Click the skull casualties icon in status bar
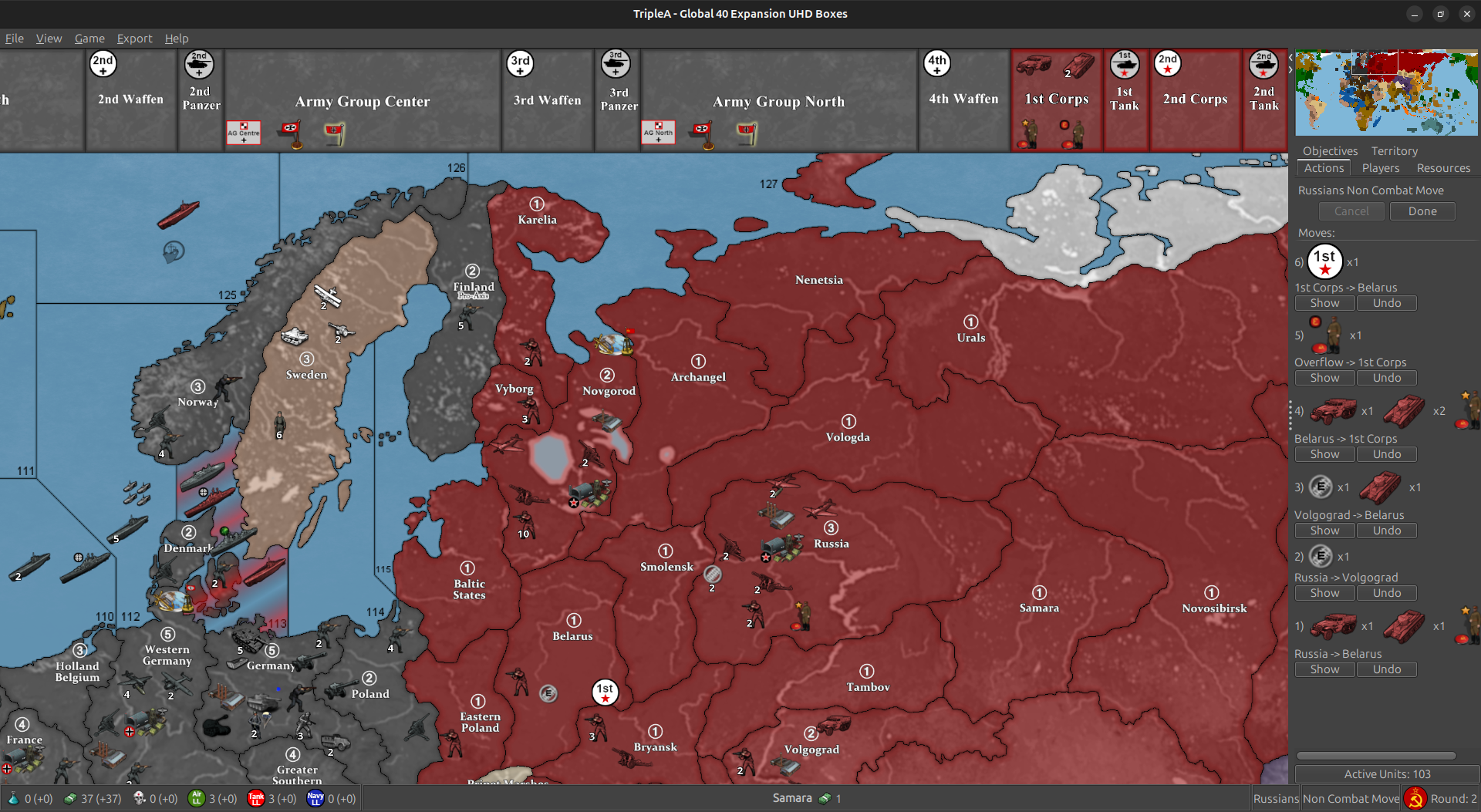This screenshot has height=812, width=1481. pos(137,798)
